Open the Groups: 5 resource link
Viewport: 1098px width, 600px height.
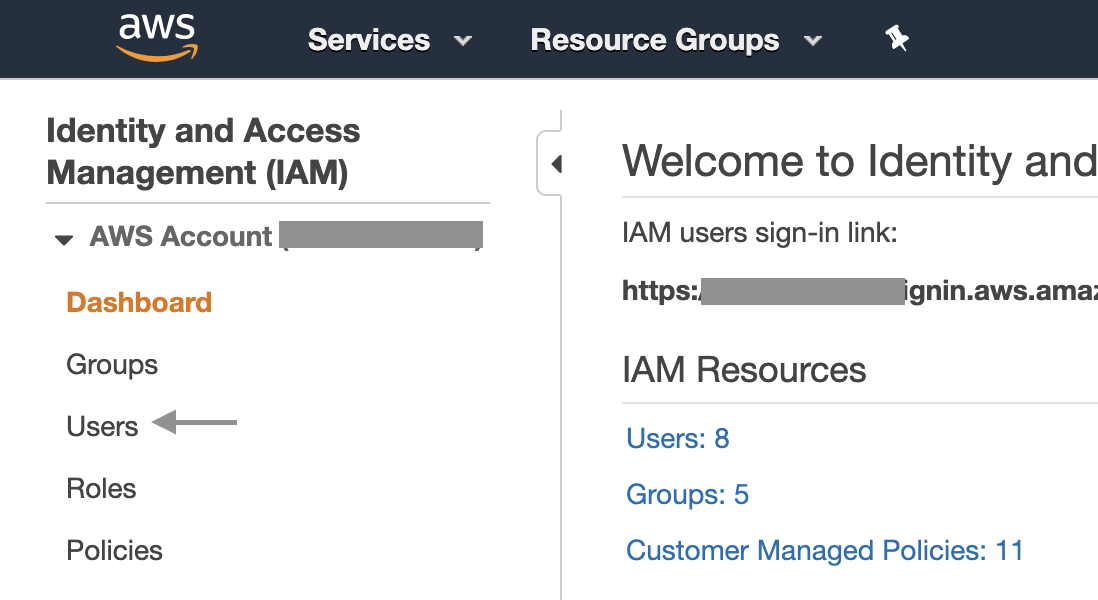coord(687,494)
